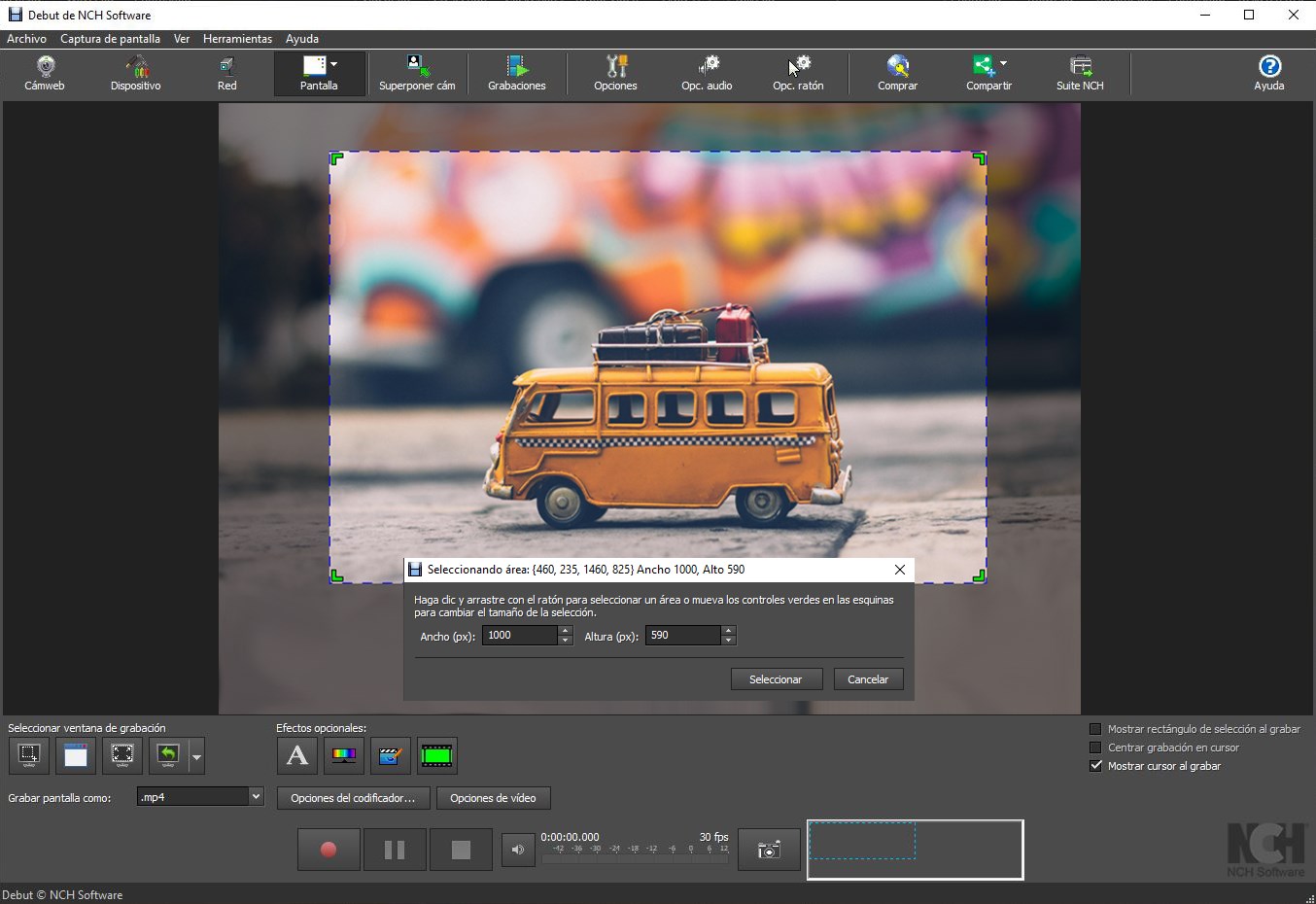Open Opc. ratón mouse settings
This screenshot has width=1316, height=904.
tap(798, 74)
